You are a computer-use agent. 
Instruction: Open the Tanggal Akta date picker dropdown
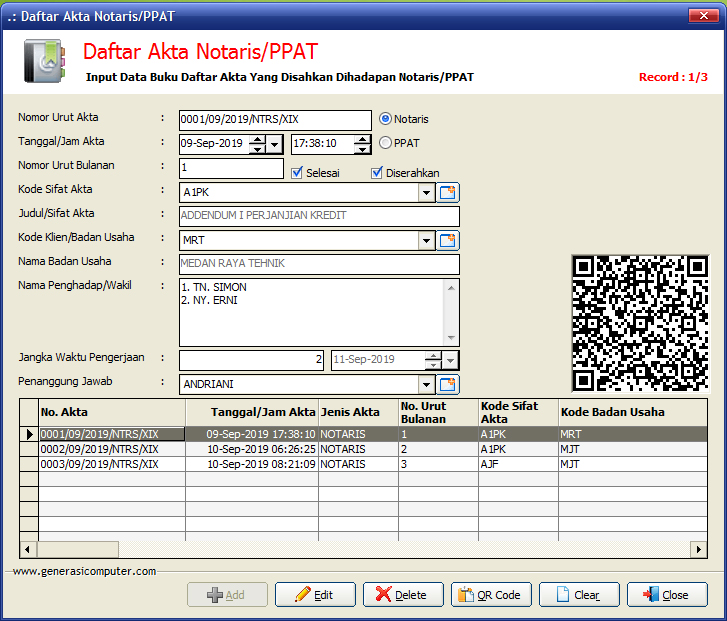coord(275,144)
